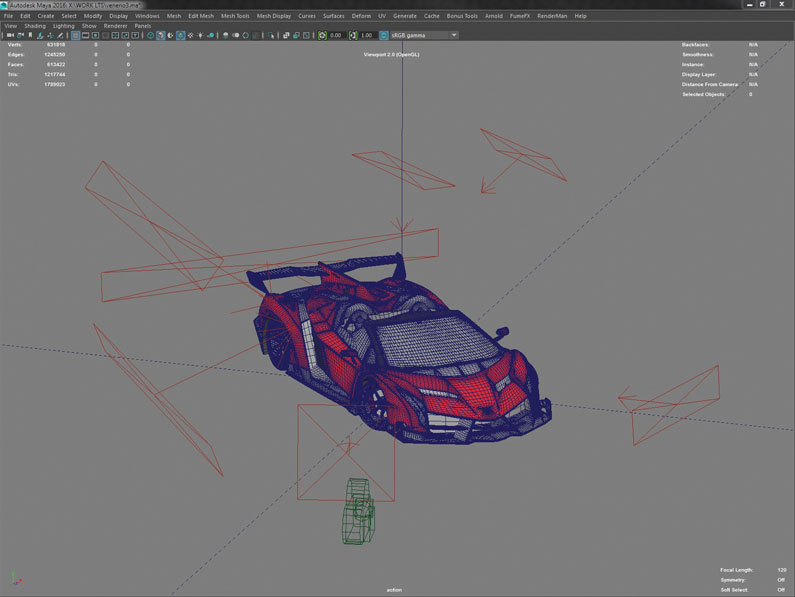Toggle the Resolution Gate overlay

tap(95, 36)
